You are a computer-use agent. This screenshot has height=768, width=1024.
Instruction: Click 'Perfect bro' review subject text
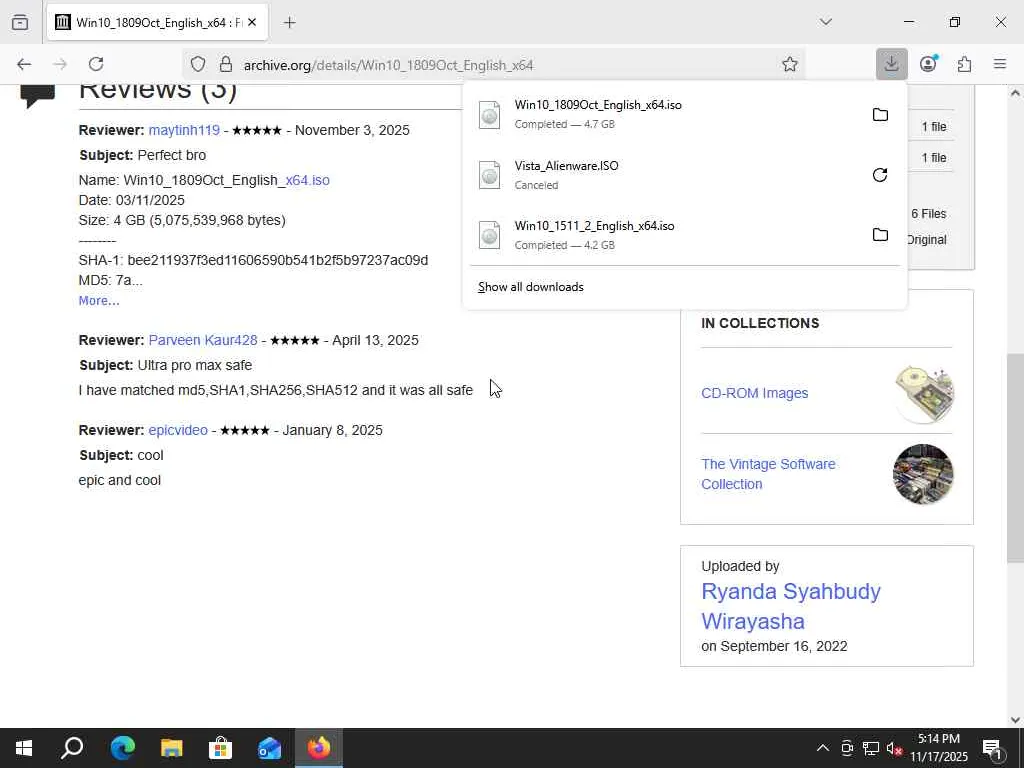tap(172, 155)
